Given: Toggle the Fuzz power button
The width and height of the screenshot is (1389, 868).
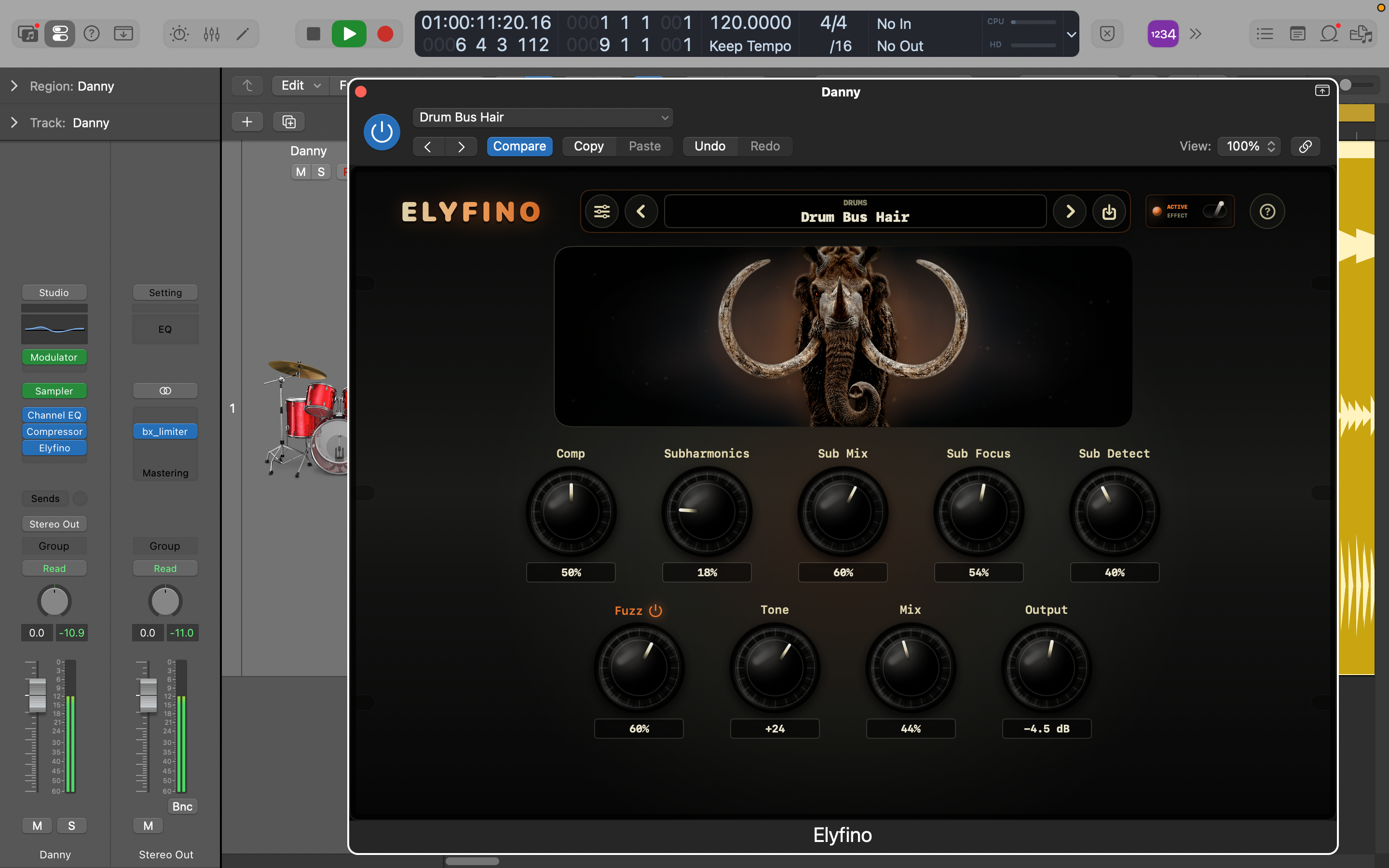Looking at the screenshot, I should pyautogui.click(x=655, y=610).
